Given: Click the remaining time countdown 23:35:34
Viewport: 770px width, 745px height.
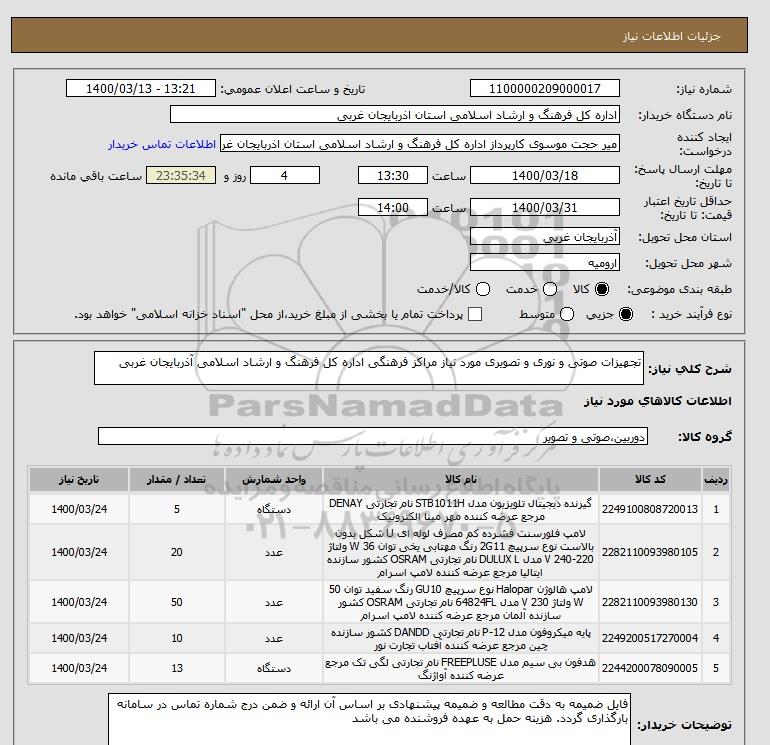Looking at the screenshot, I should point(181,175).
